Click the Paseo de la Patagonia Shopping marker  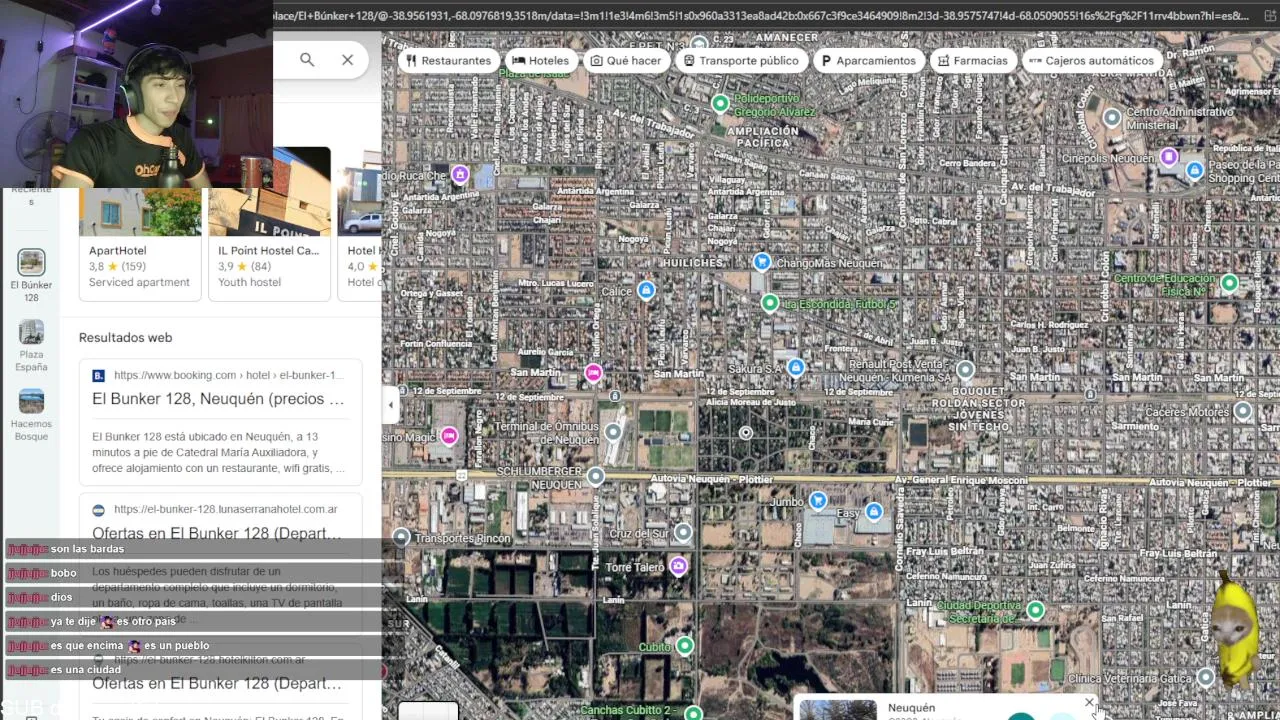click(1194, 170)
